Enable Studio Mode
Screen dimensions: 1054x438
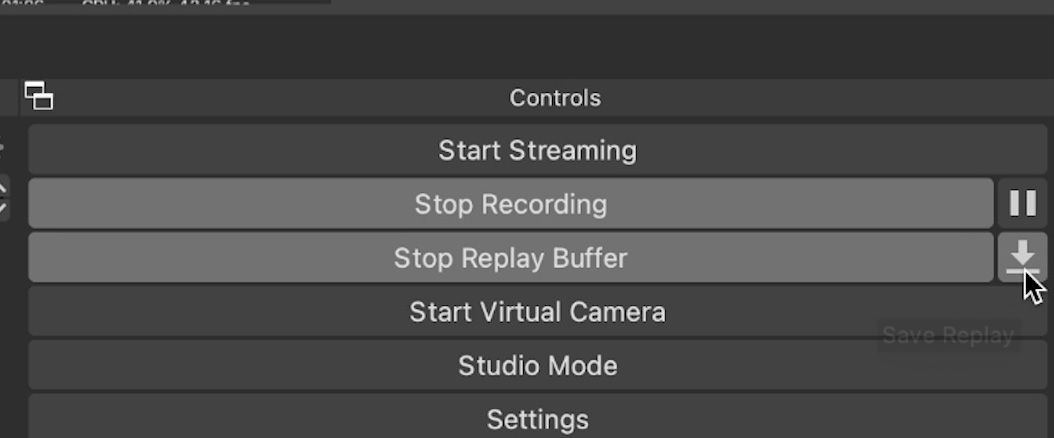[537, 365]
